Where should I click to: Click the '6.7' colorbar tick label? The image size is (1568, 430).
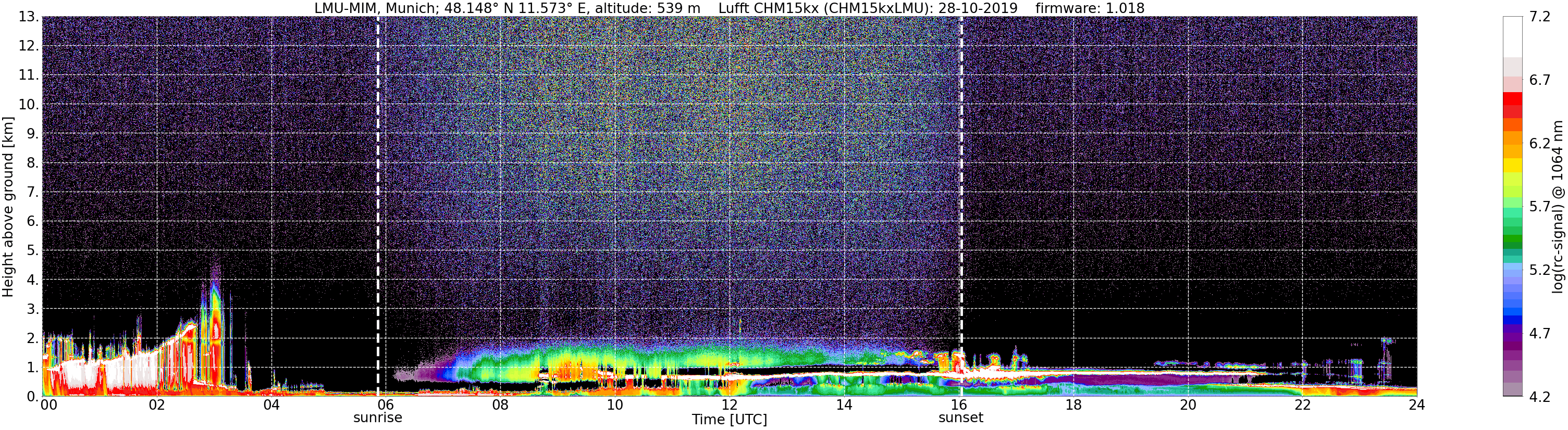point(1539,80)
